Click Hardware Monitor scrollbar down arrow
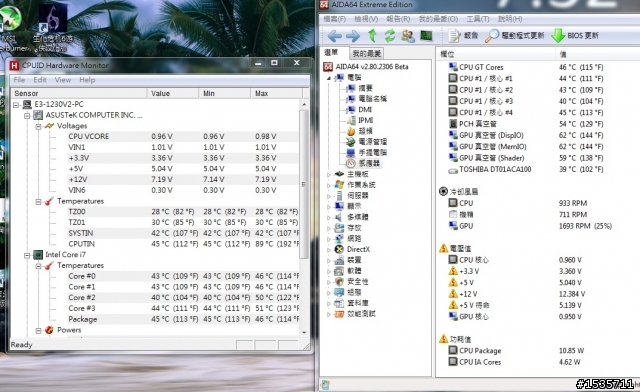Image resolution: width=640 pixels, height=392 pixels. pyautogui.click(x=304, y=332)
